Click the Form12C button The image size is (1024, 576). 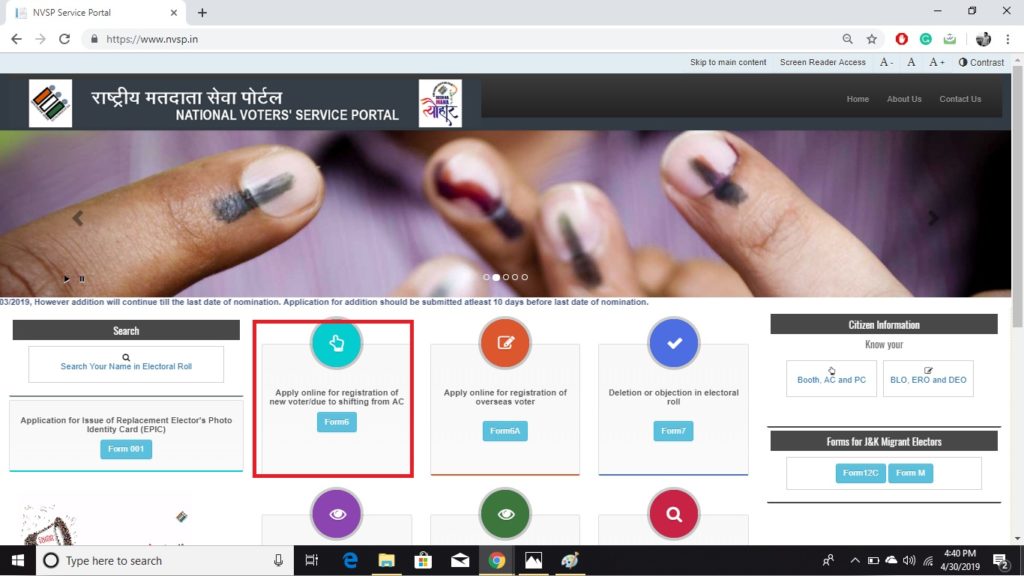coord(860,473)
